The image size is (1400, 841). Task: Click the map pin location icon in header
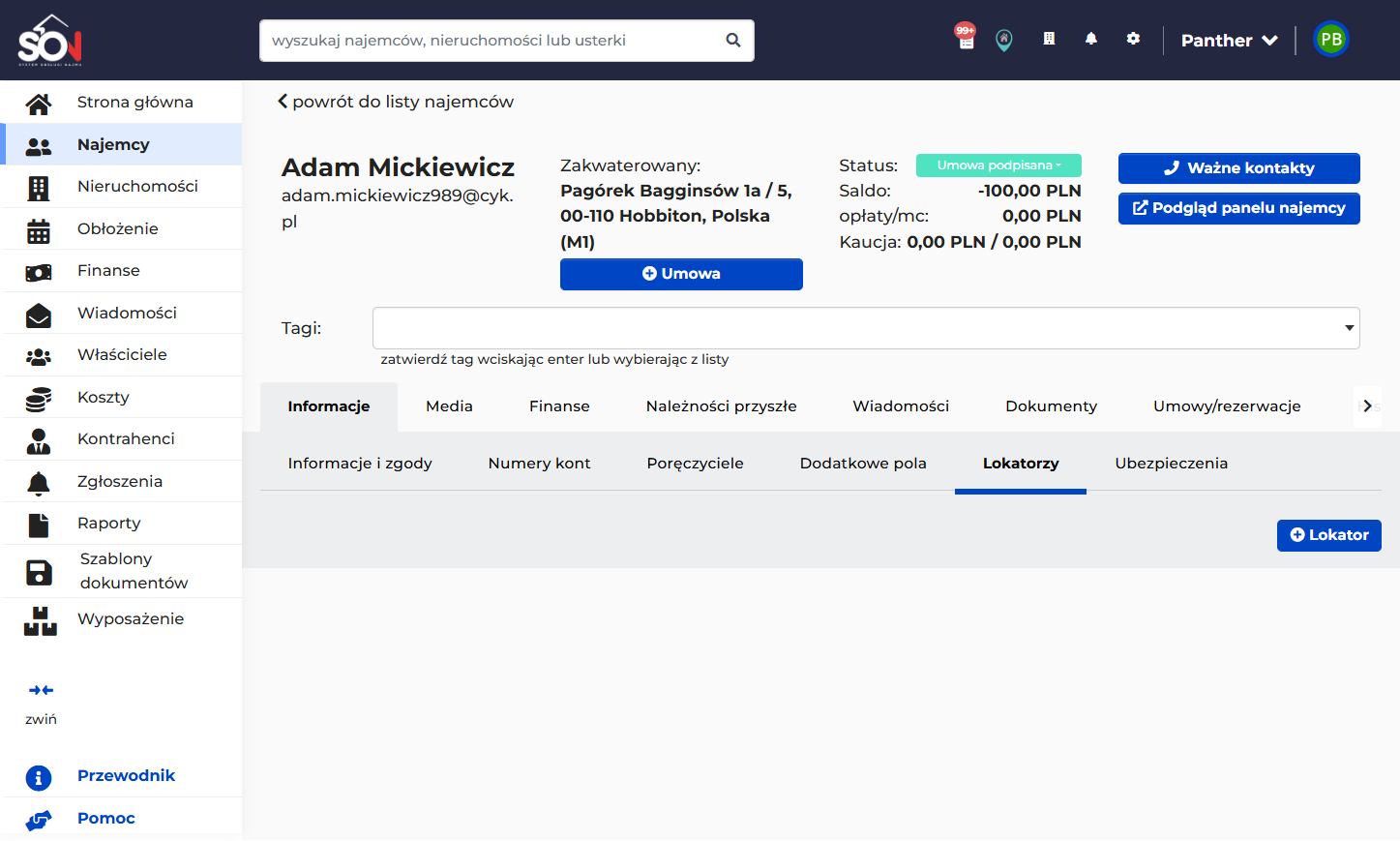[1004, 40]
